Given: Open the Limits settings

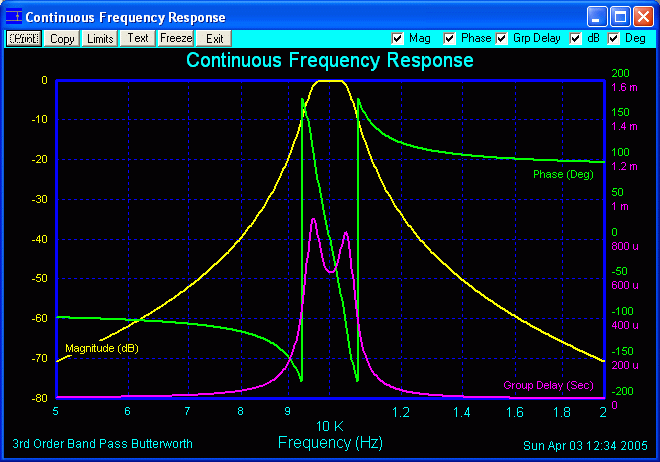Looking at the screenshot, I should click(x=100, y=38).
